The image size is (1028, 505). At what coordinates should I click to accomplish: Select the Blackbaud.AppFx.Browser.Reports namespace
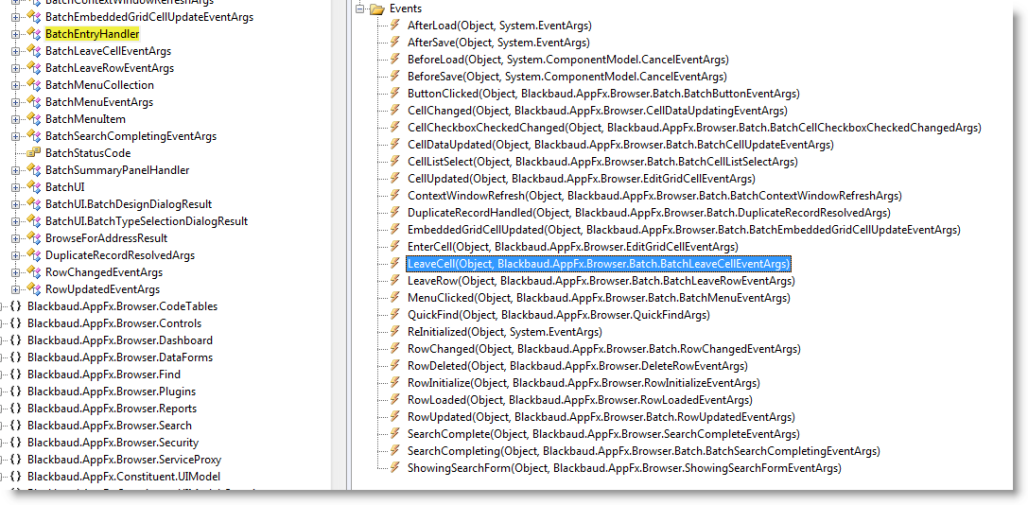click(112, 409)
